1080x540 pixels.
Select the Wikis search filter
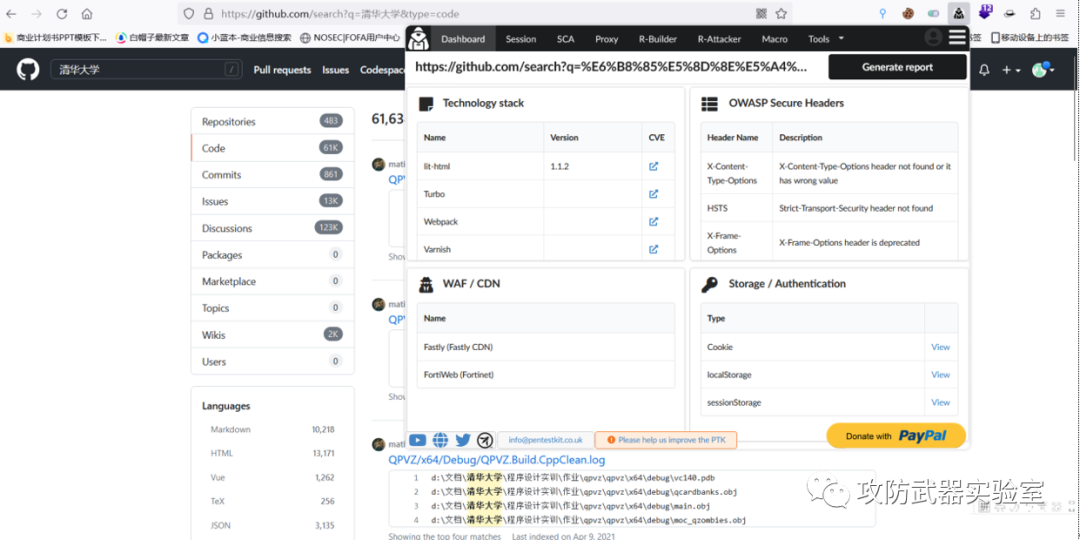pyautogui.click(x=272, y=335)
